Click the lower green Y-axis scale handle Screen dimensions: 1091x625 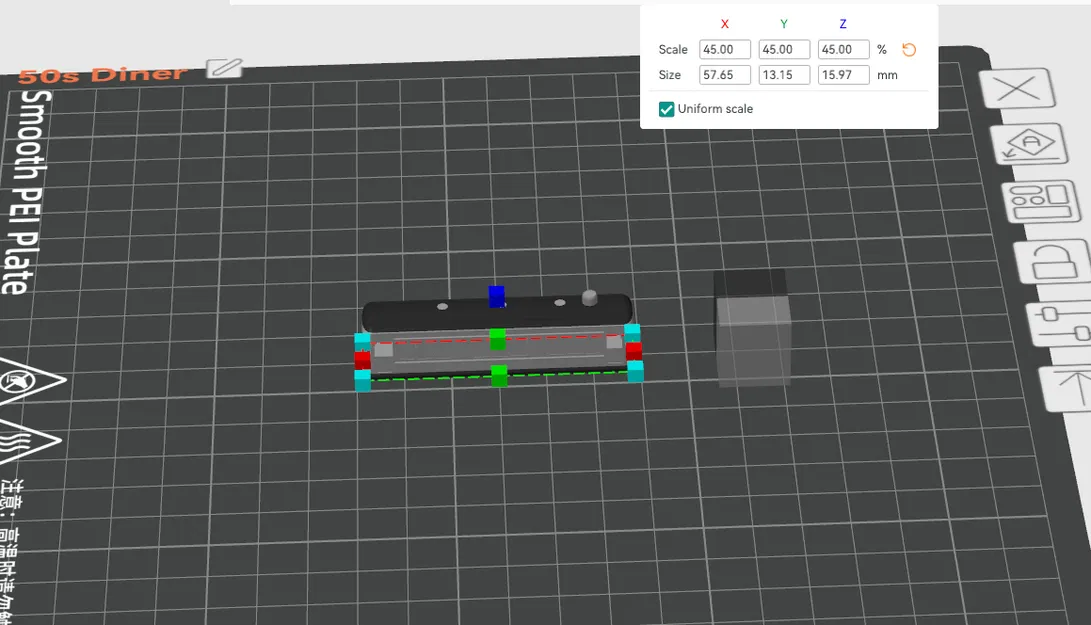pos(499,376)
